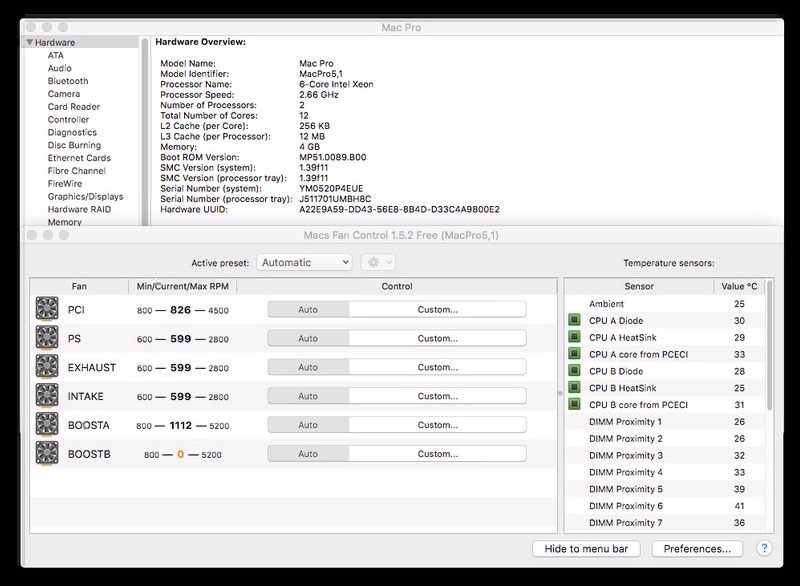The image size is (800, 586).
Task: Click the CPU A Diode chip icon
Action: coord(574,320)
